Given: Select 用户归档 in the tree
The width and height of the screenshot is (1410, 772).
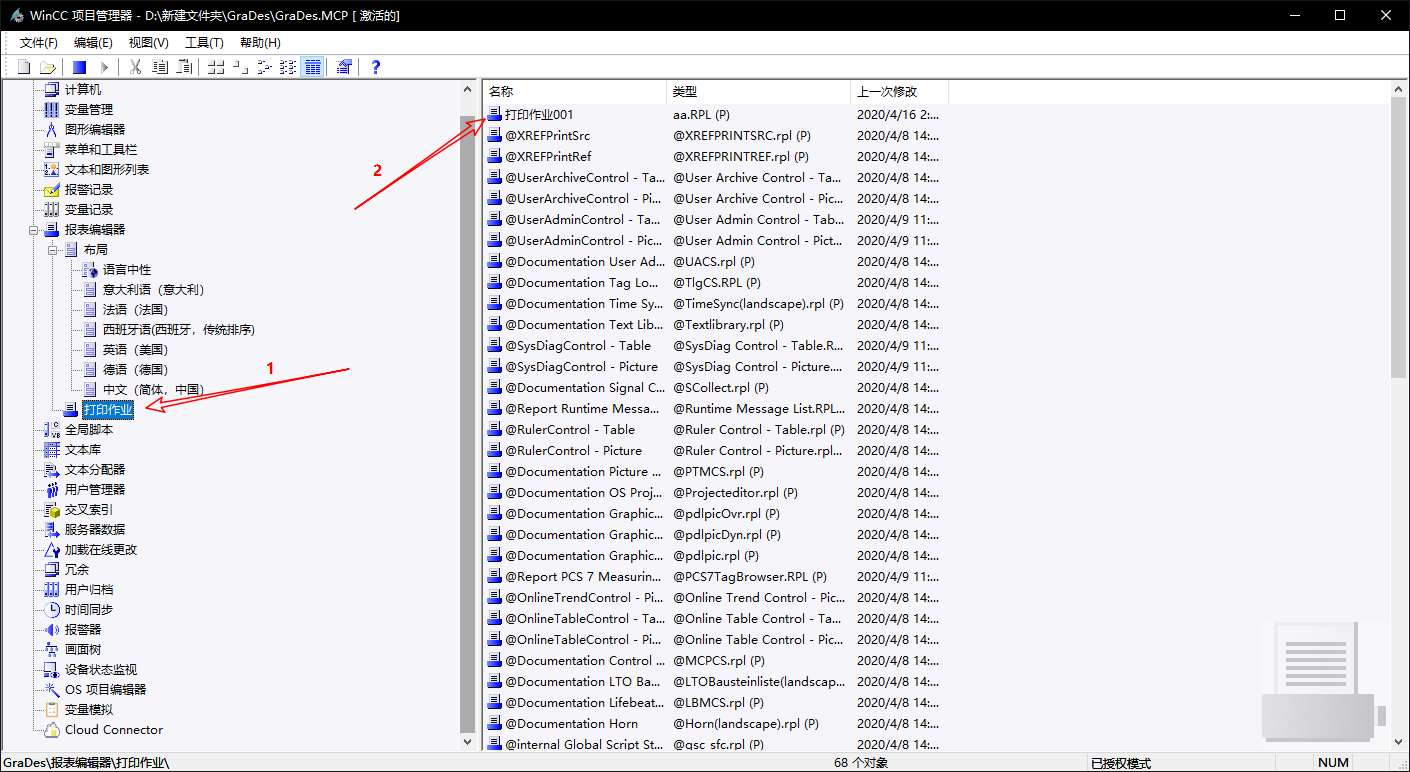Looking at the screenshot, I should (89, 590).
